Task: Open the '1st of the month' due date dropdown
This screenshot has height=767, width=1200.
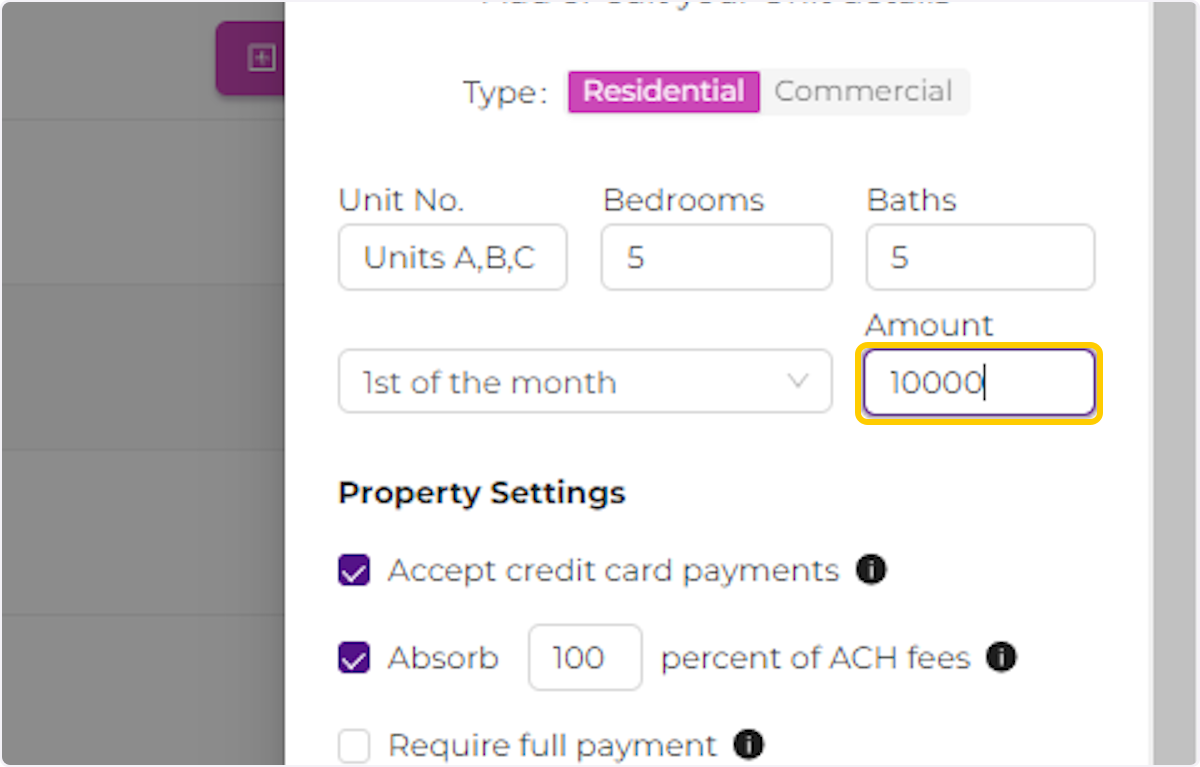Action: 585,381
